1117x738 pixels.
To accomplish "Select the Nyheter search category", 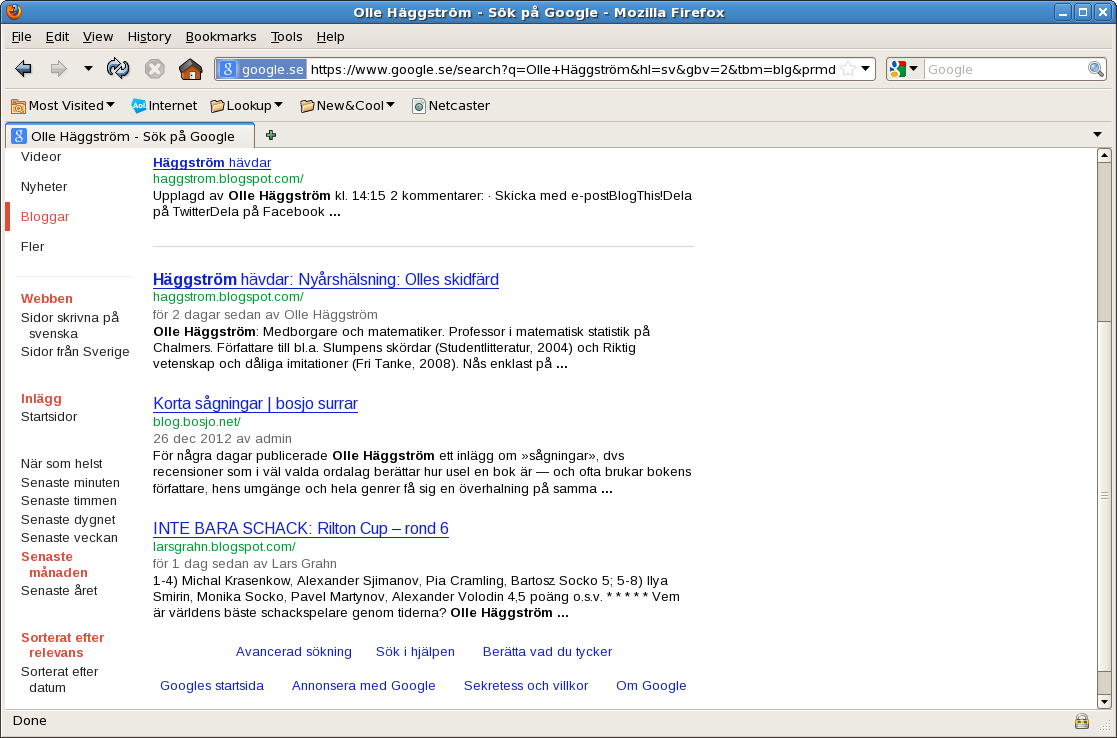I will click(x=44, y=187).
